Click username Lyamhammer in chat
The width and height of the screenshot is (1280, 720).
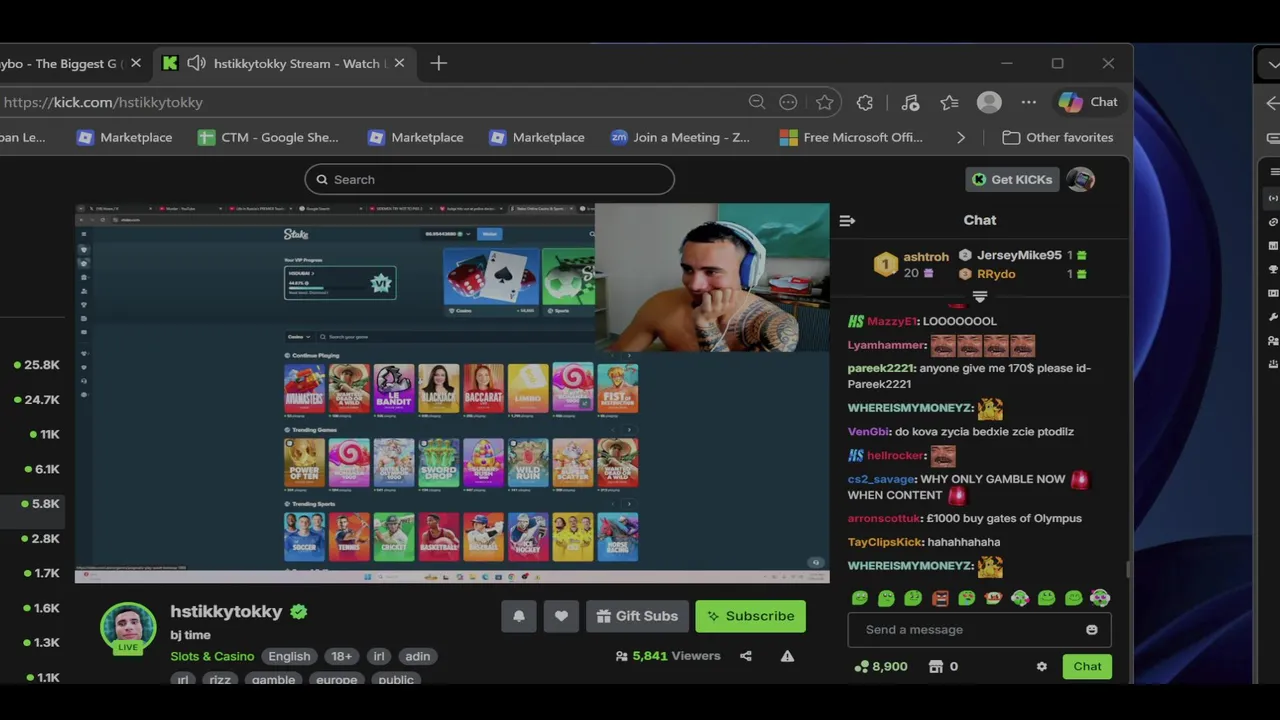coord(887,345)
